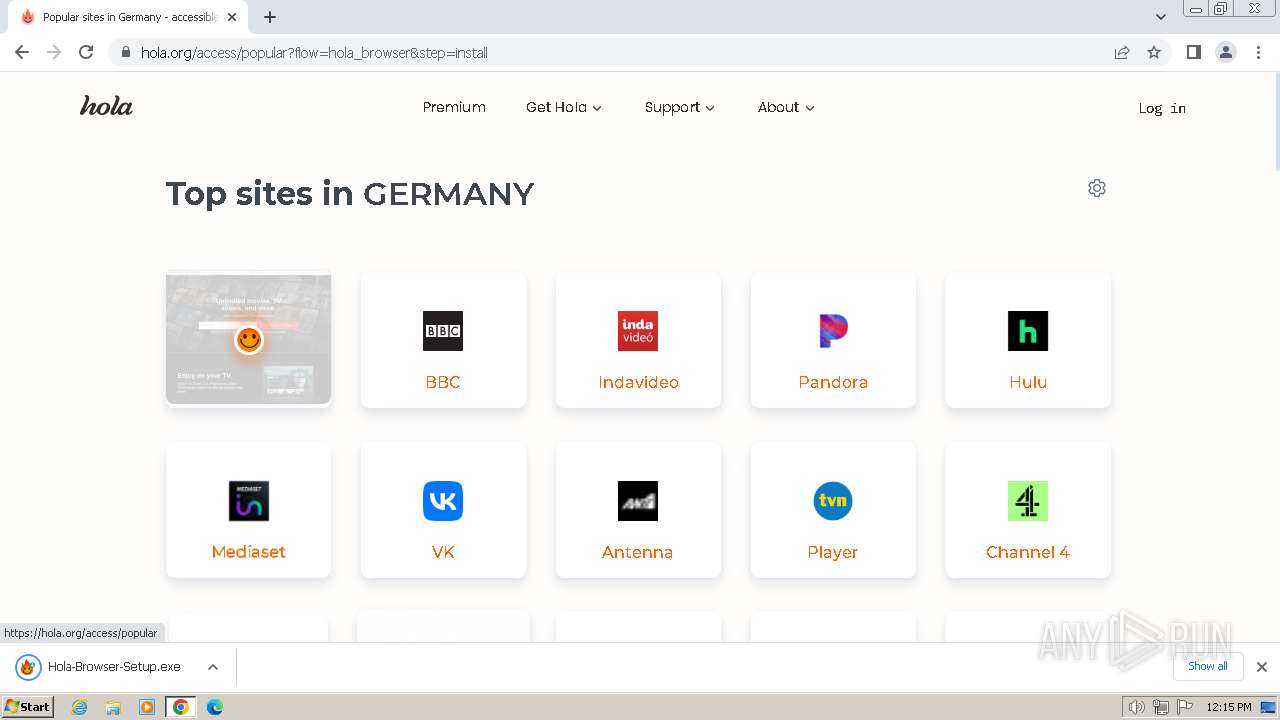Viewport: 1280px width, 720px height.
Task: Open the tvn Player logo tile
Action: [x=833, y=501]
